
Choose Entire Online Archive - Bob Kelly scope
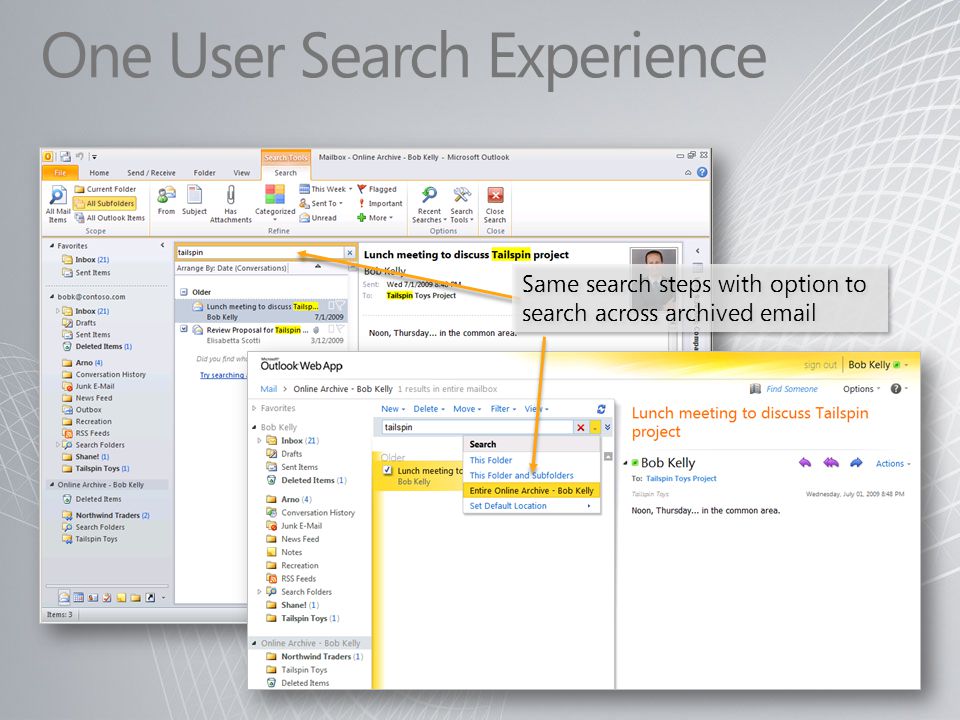531,491
